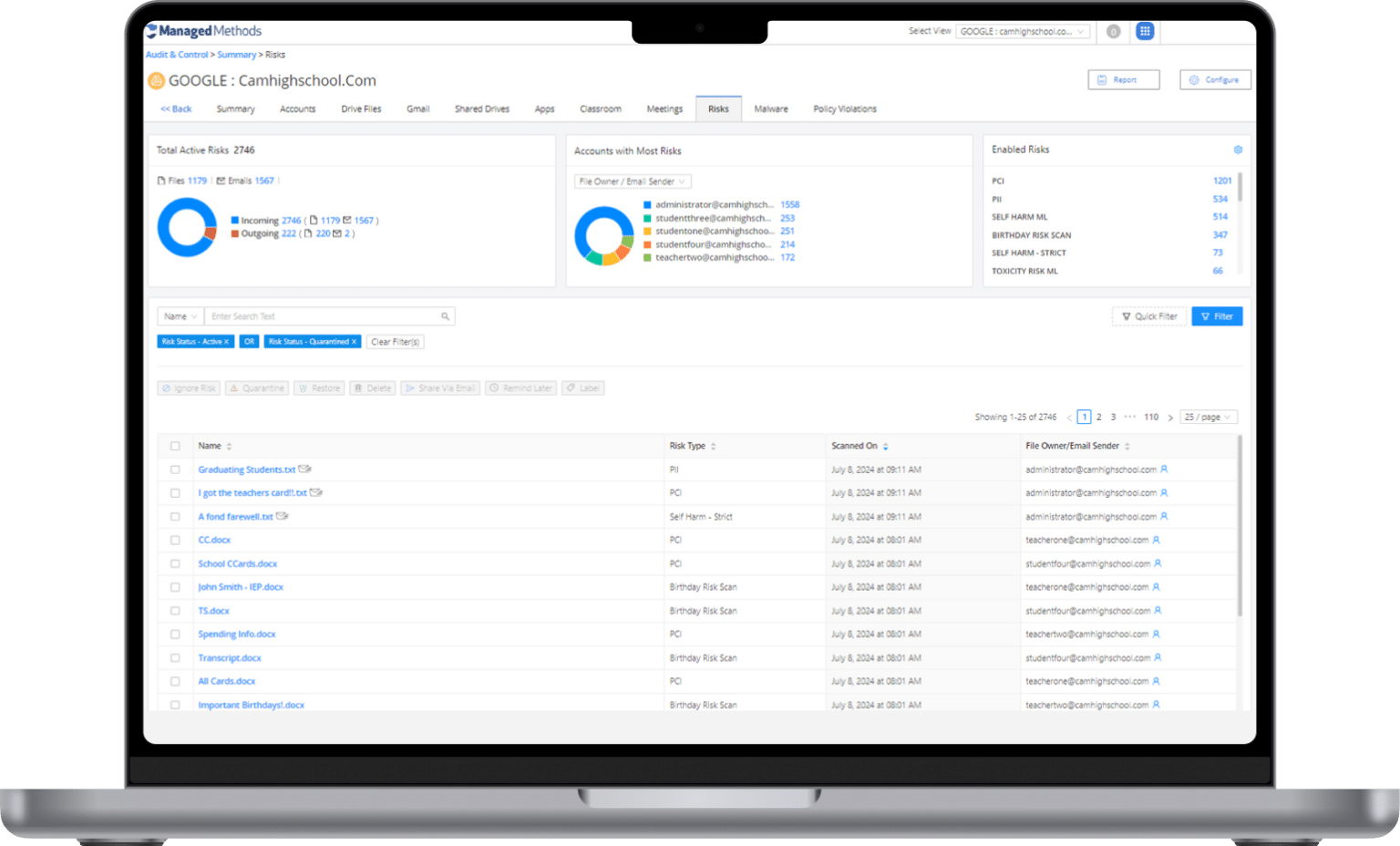Sort by Scanned On column arrows

tap(885, 446)
